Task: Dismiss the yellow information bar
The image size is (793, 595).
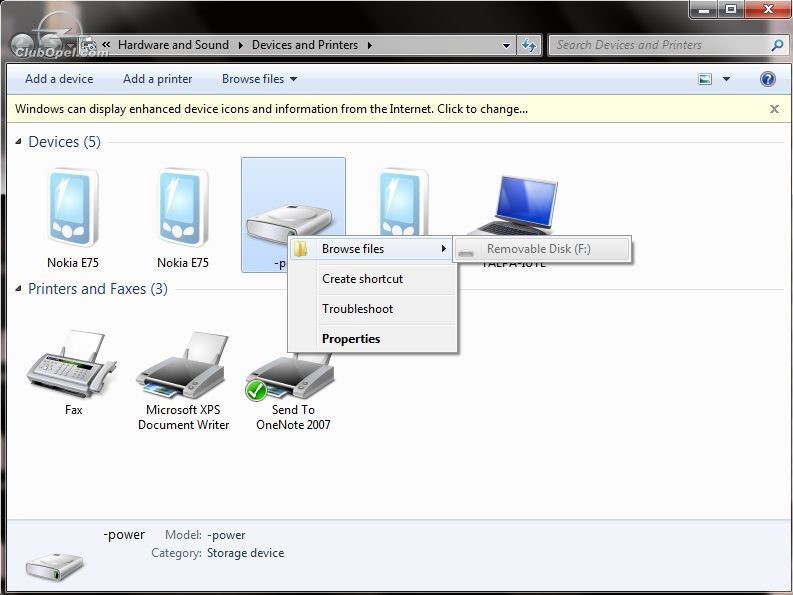Action: [x=774, y=109]
